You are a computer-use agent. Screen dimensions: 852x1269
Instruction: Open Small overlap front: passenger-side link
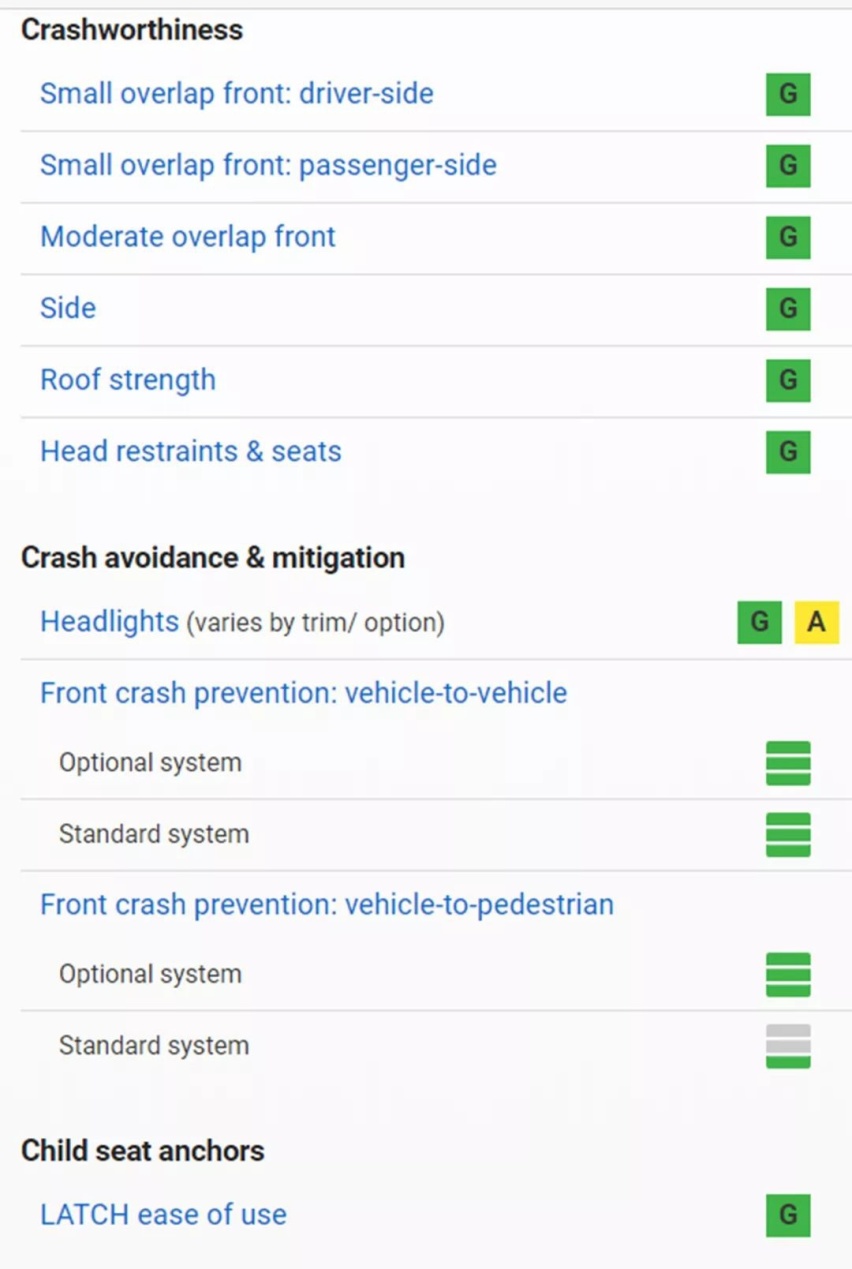click(268, 165)
